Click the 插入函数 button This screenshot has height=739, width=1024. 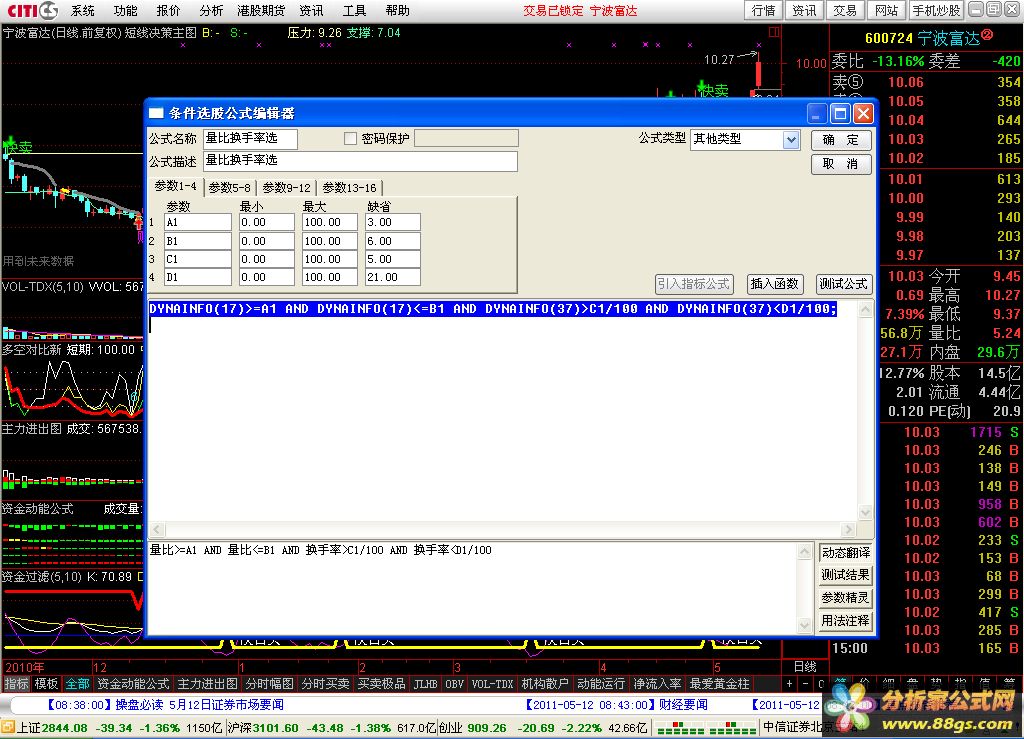(x=774, y=284)
